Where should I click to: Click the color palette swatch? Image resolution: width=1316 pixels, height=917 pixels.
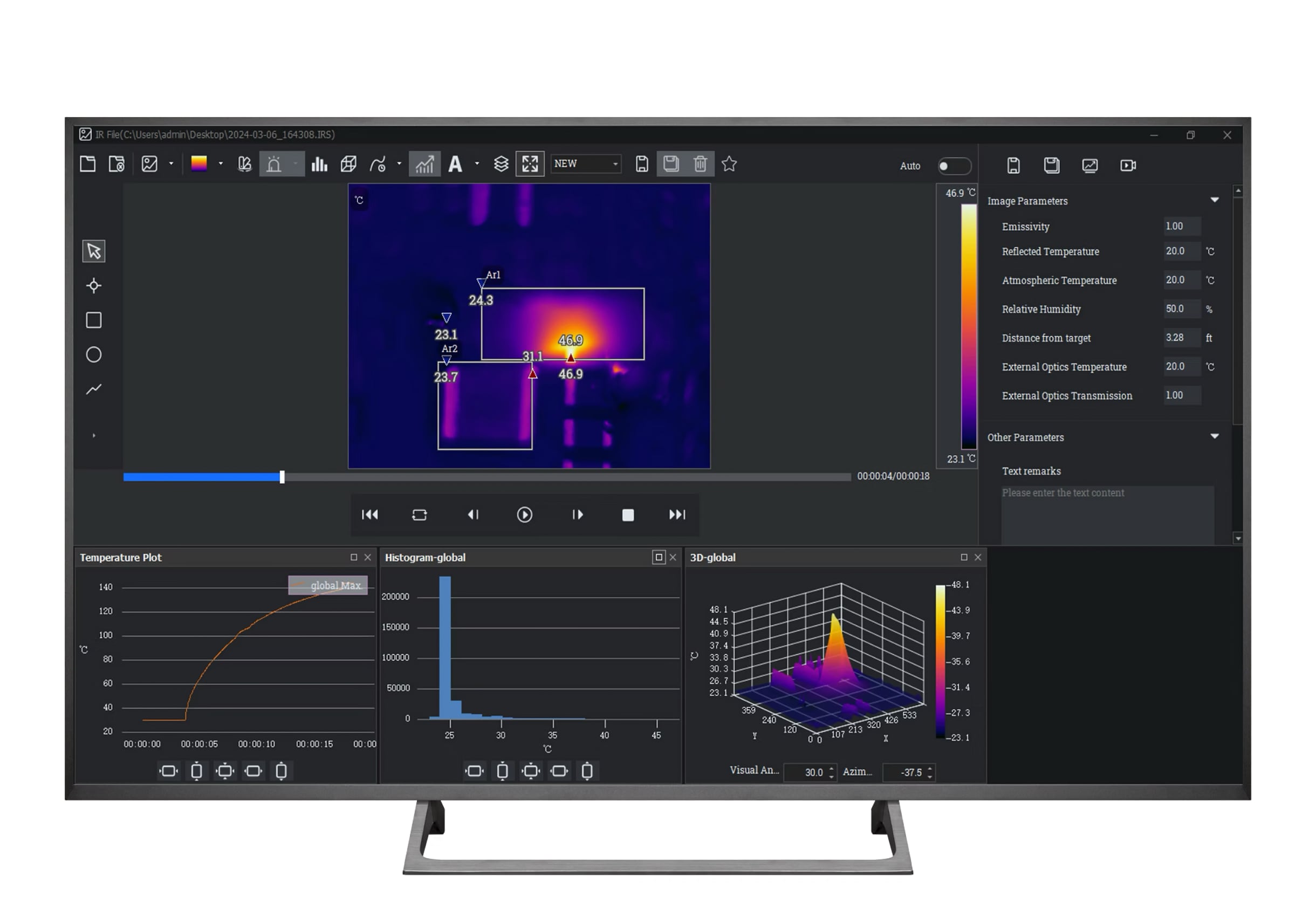[x=199, y=164]
